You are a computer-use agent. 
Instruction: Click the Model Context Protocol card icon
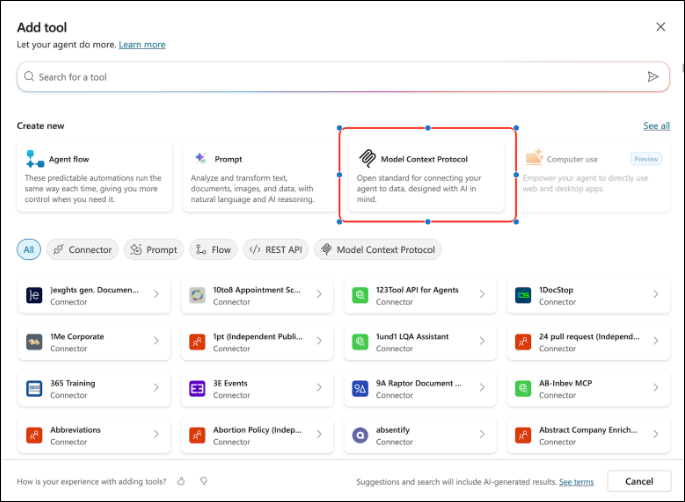coord(367,159)
